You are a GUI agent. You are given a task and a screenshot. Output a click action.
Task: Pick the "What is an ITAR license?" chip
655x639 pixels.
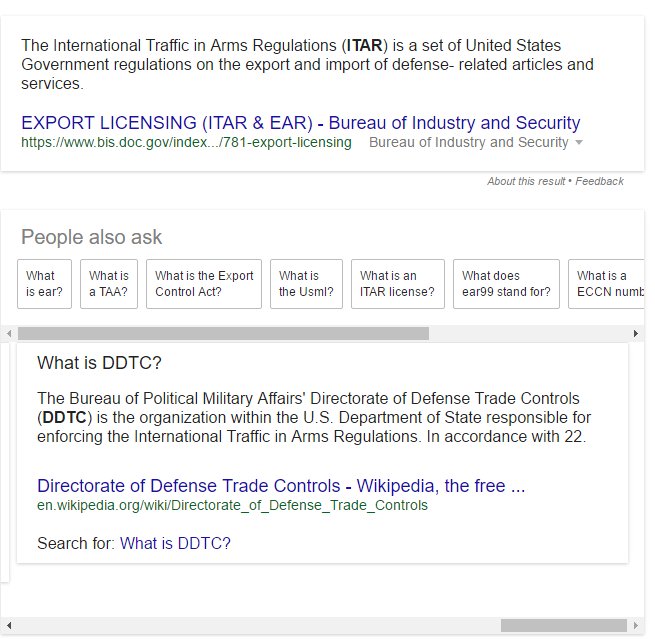(x=397, y=284)
